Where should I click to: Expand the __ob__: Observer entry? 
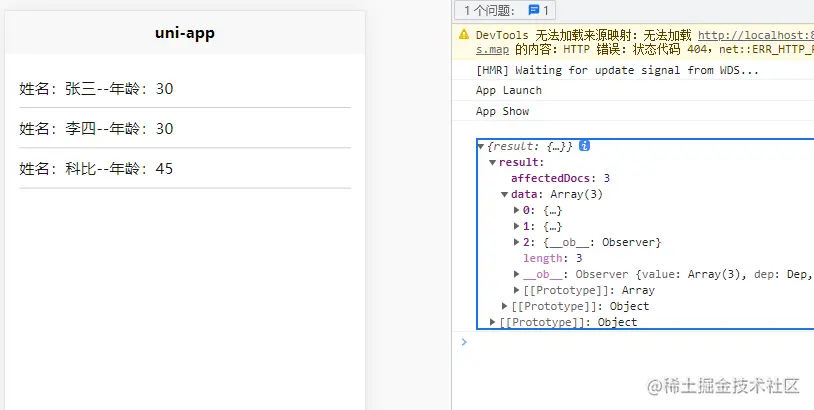pyautogui.click(x=517, y=274)
